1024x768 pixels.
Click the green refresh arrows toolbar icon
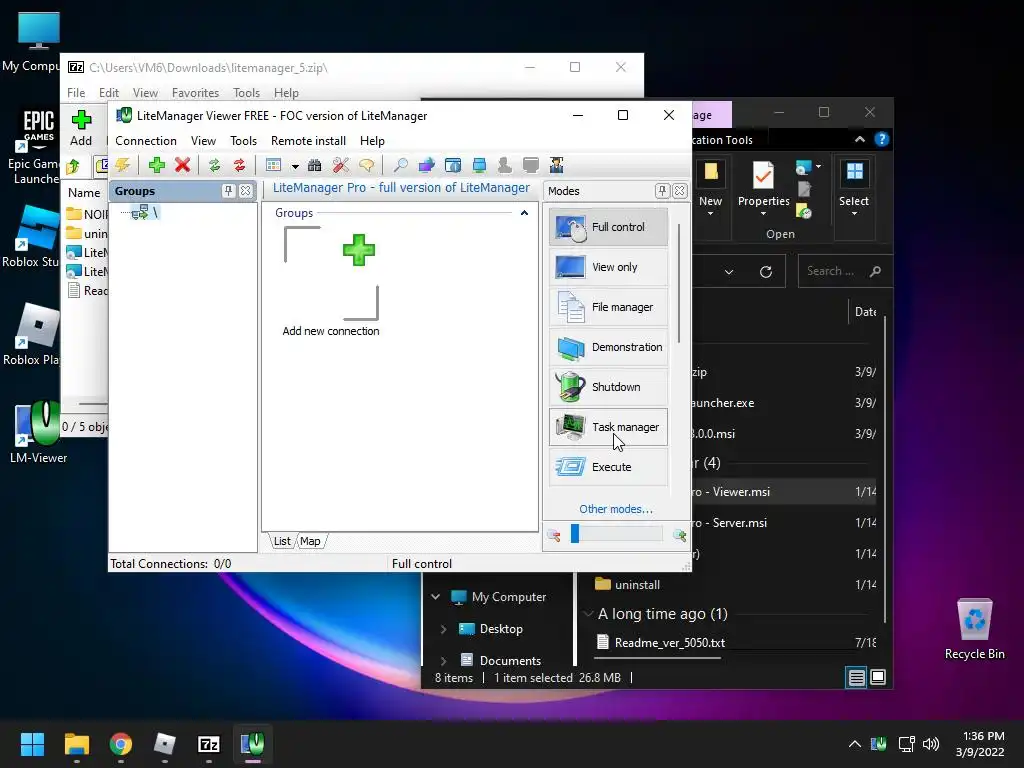(214, 165)
